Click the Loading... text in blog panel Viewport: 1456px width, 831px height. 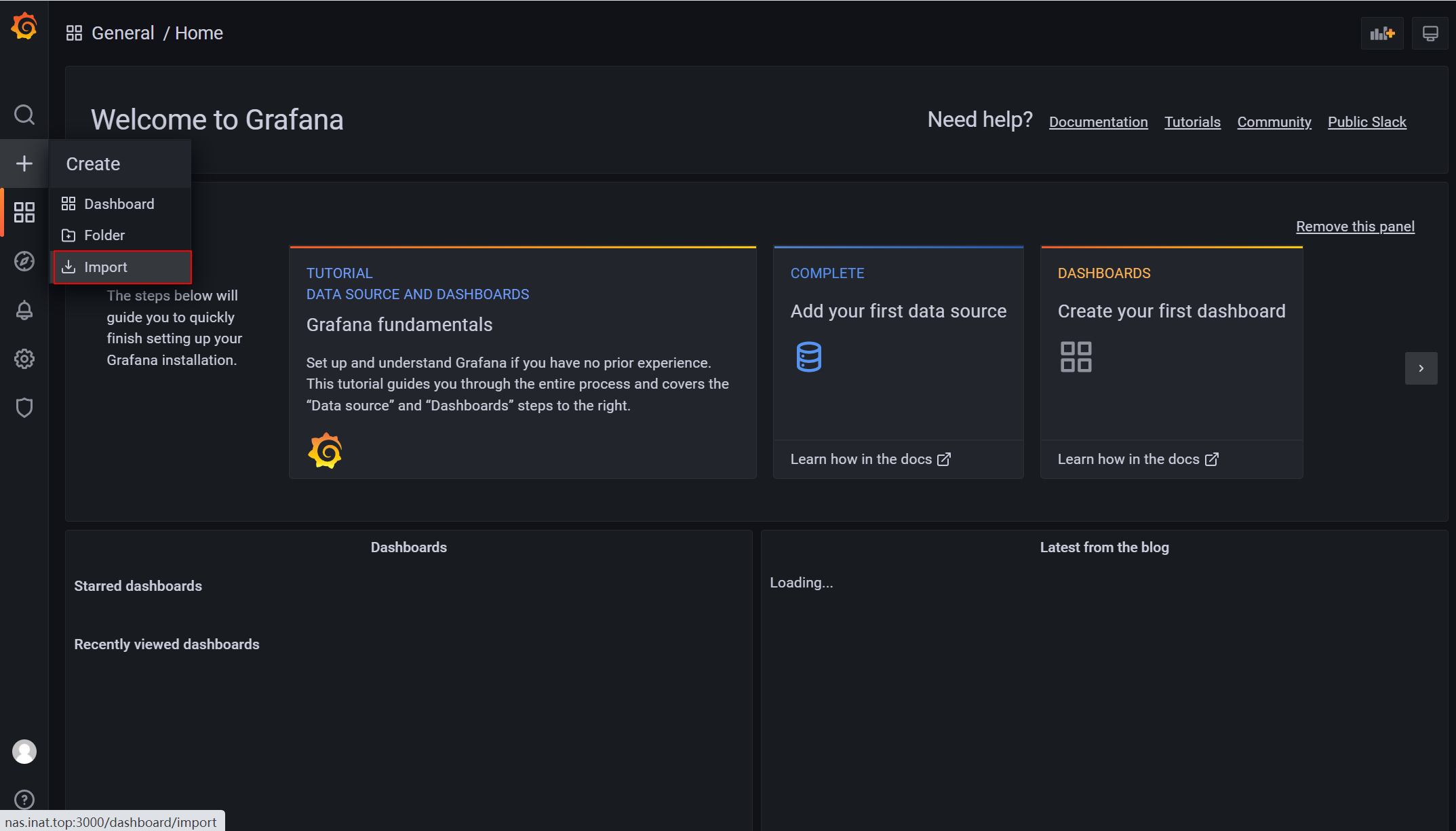coord(802,583)
